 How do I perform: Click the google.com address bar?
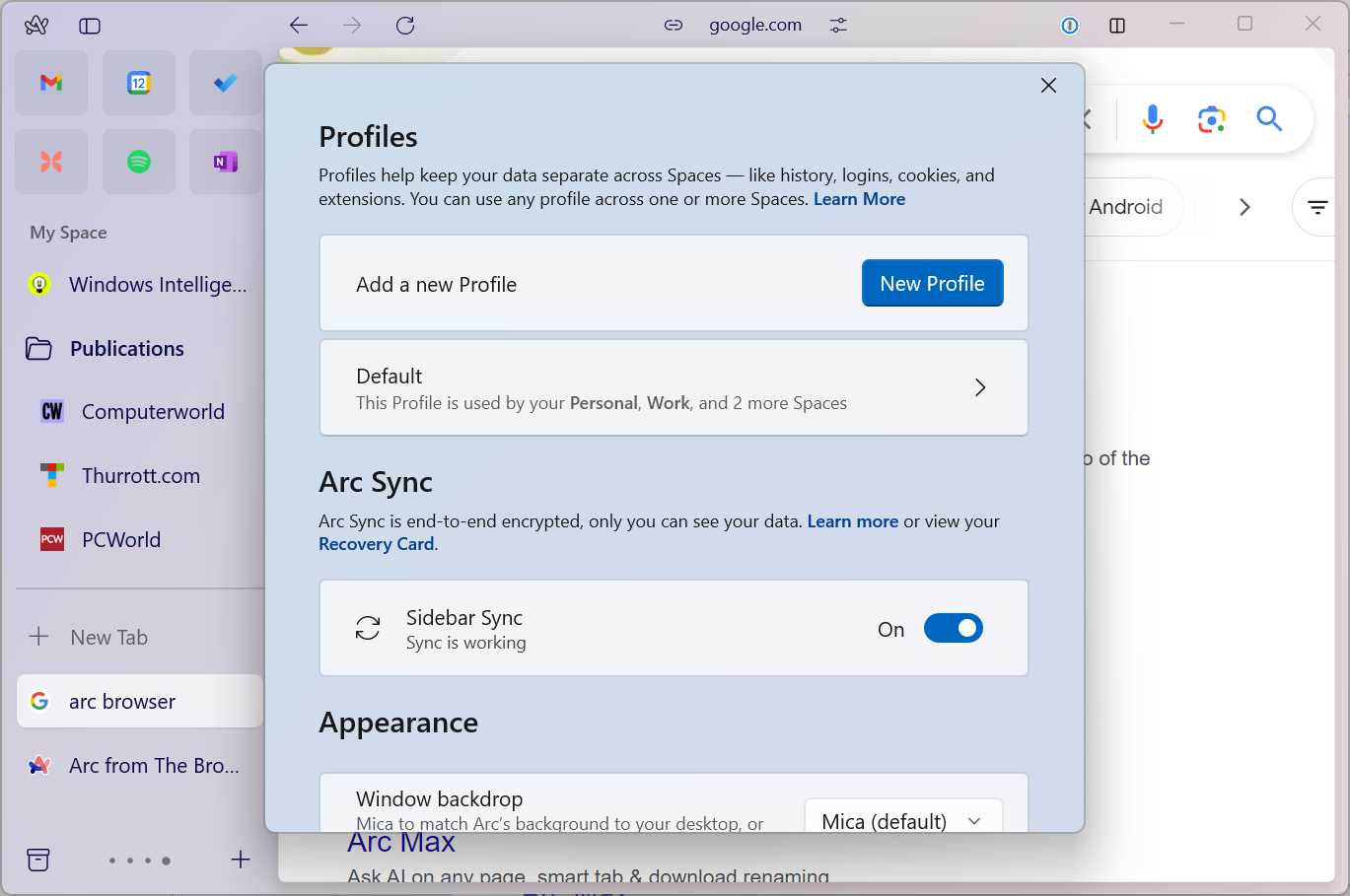point(755,25)
